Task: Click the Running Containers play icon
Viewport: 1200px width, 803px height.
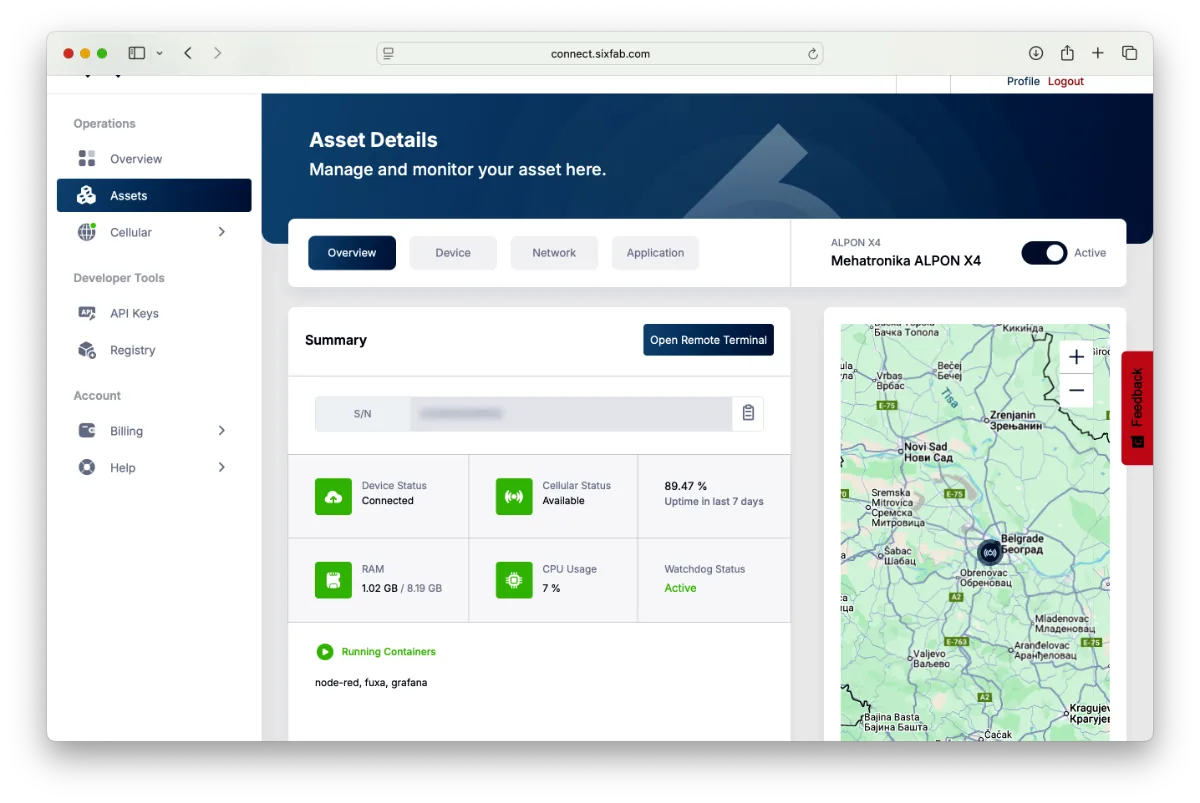Action: [324, 652]
